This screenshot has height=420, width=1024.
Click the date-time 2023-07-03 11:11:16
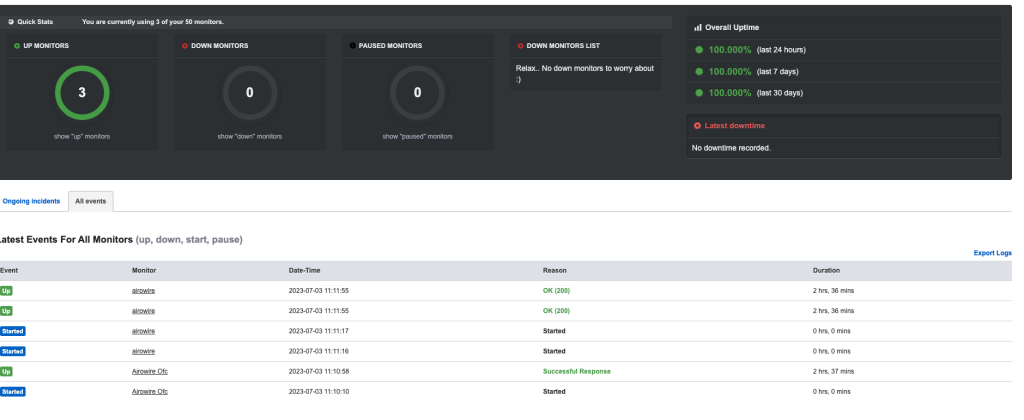tap(317, 351)
